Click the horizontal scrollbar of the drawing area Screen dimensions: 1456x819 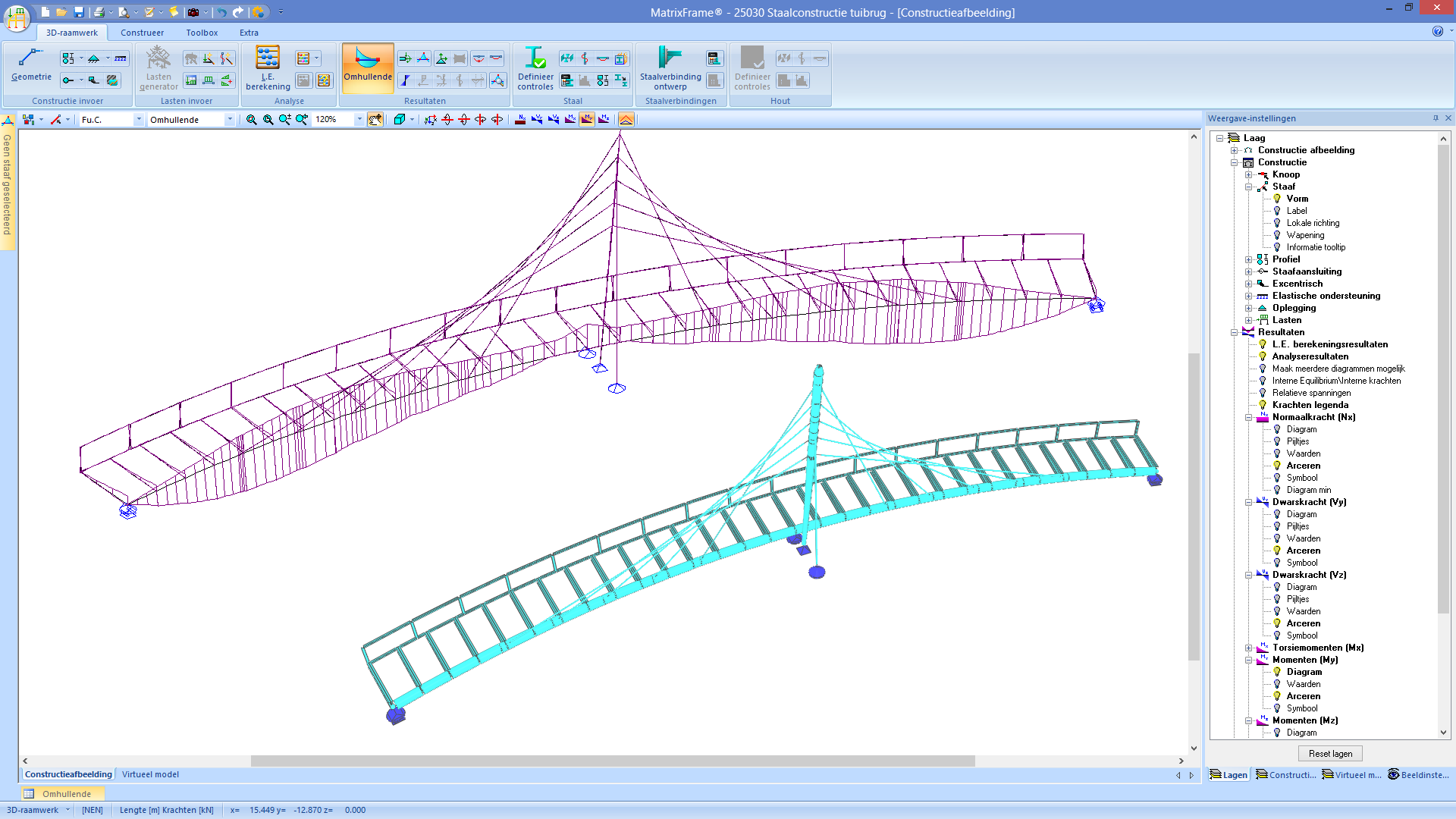612,761
